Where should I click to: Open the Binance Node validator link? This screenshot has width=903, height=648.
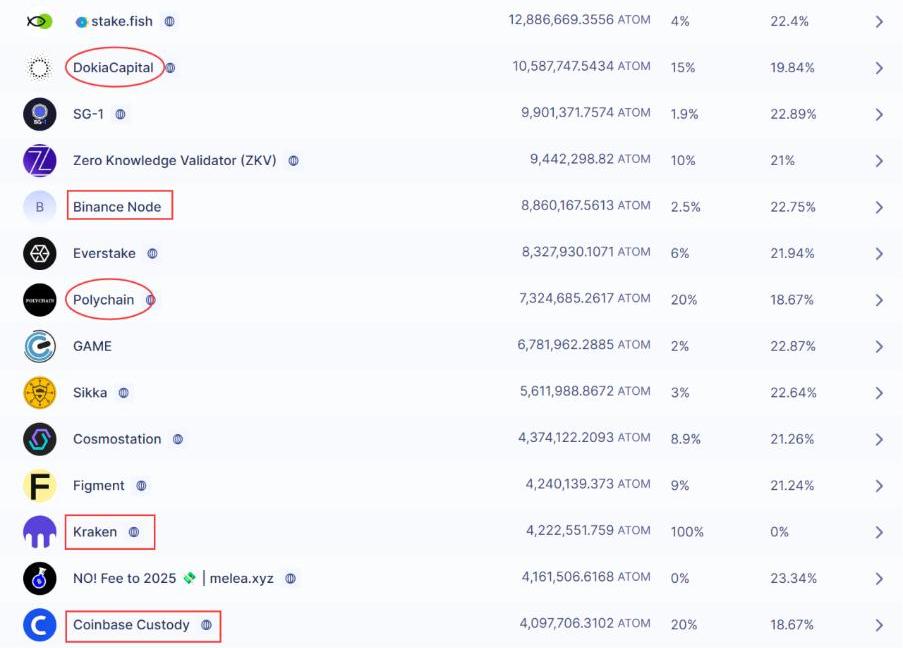pos(117,207)
